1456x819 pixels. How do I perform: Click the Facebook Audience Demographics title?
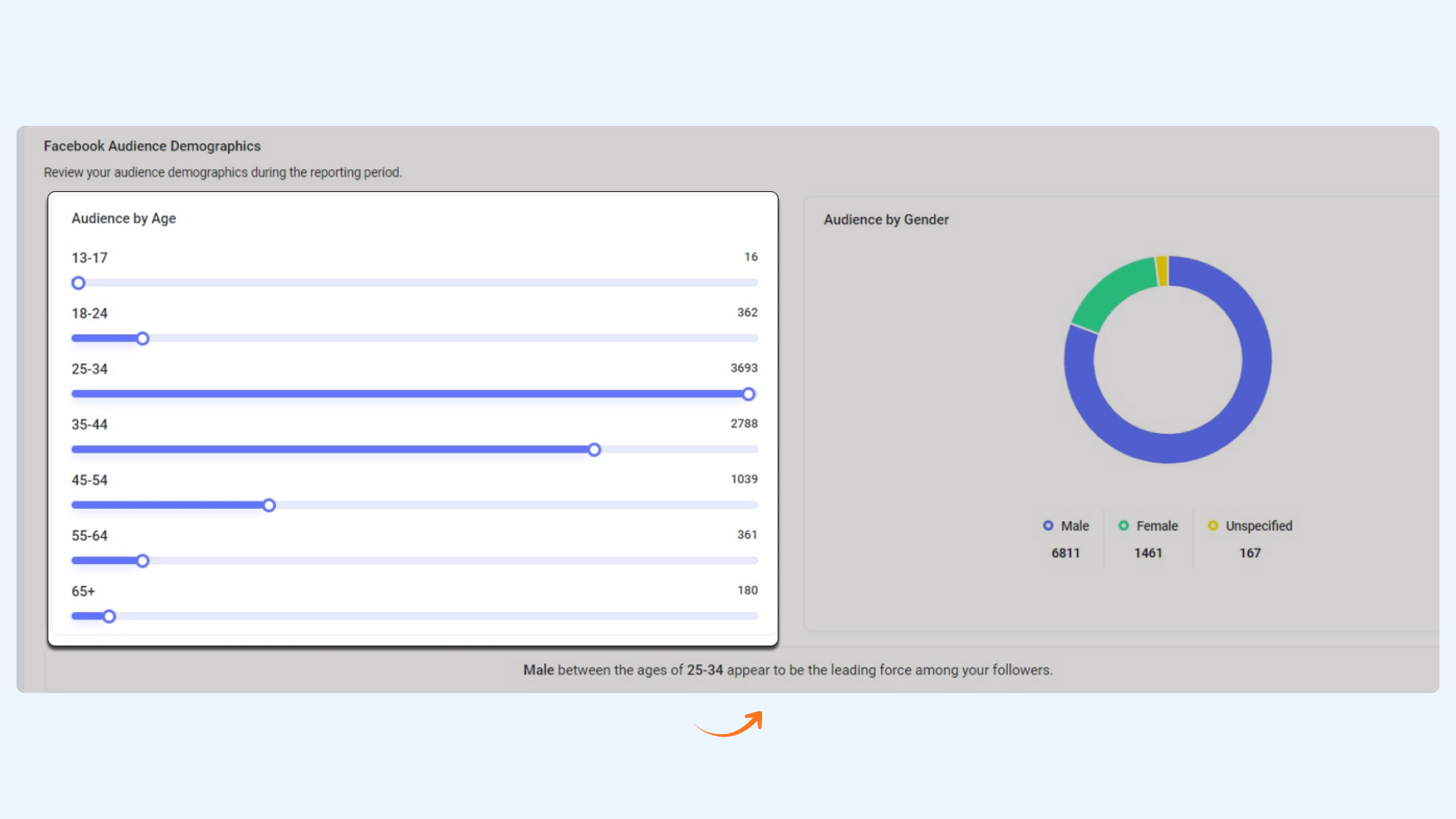(x=152, y=146)
